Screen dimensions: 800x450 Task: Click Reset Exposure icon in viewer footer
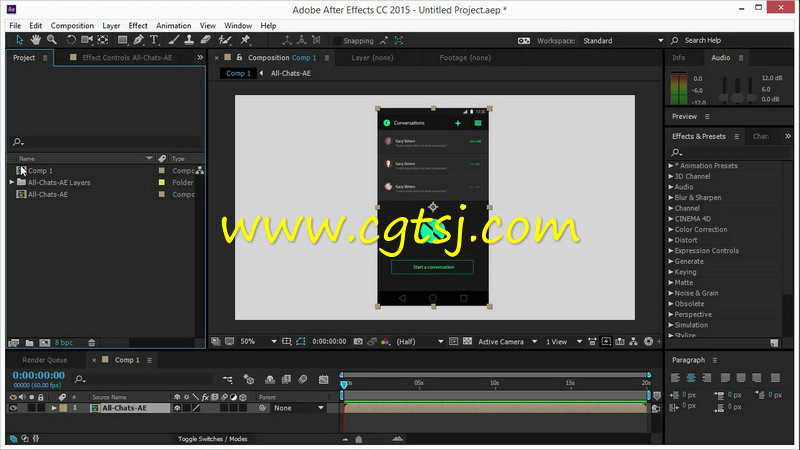(x=648, y=341)
